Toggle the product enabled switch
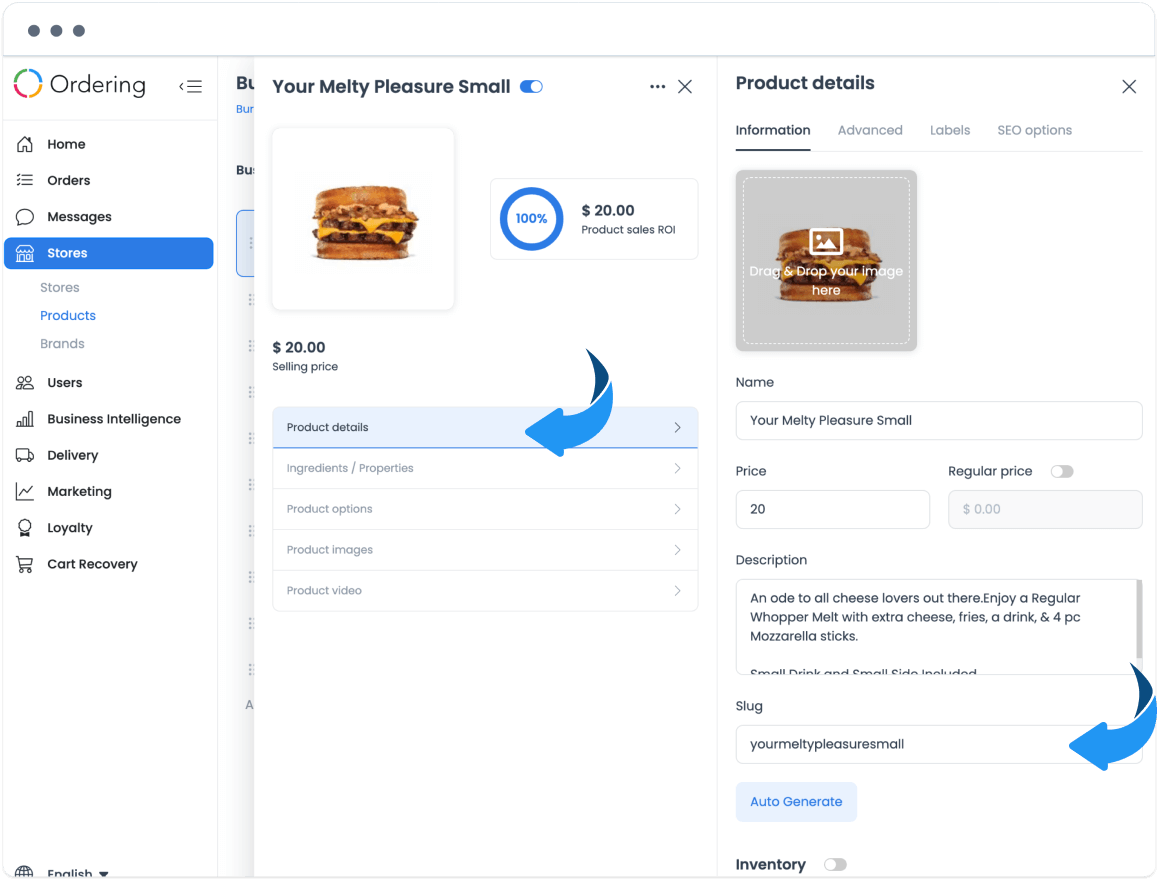 click(x=531, y=86)
